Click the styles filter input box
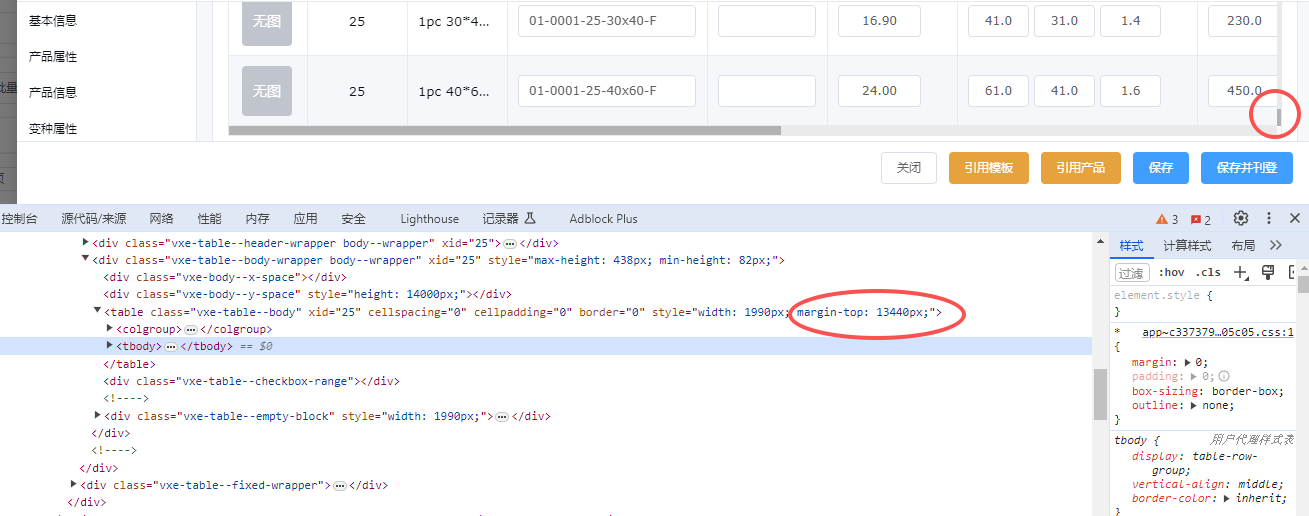The width and height of the screenshot is (1309, 516). [1131, 272]
